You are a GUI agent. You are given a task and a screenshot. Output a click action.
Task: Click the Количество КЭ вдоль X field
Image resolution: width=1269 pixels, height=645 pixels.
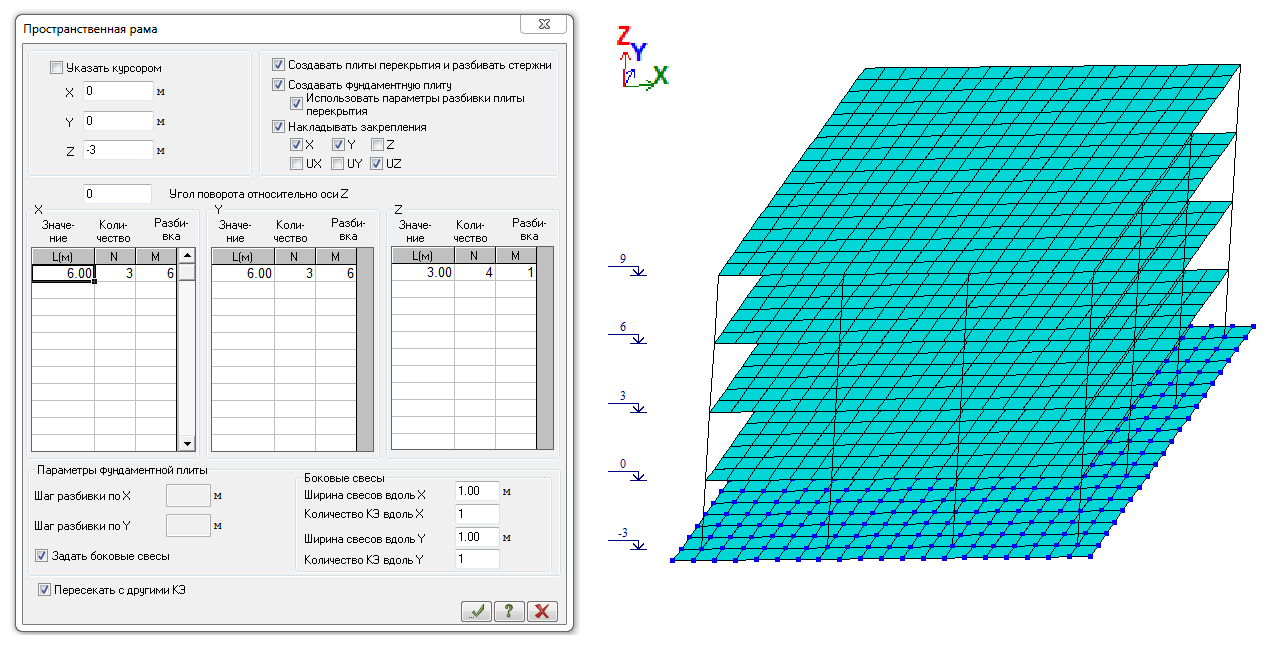(476, 514)
